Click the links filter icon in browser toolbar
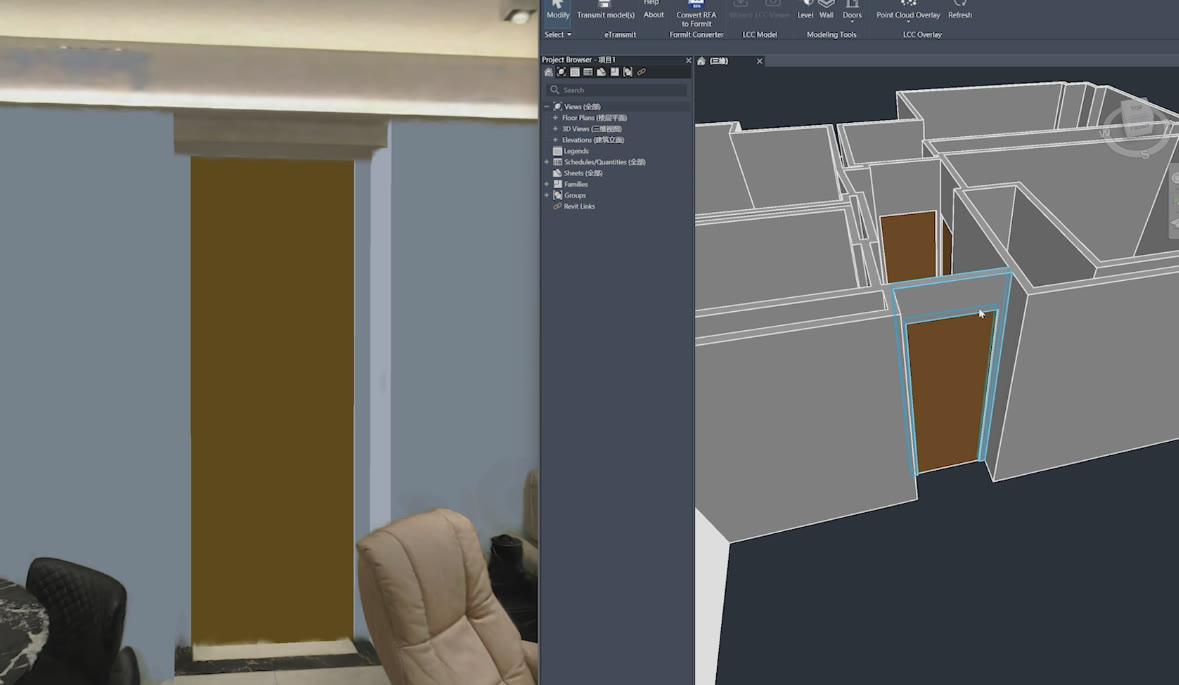The height and width of the screenshot is (685, 1179). pos(641,72)
